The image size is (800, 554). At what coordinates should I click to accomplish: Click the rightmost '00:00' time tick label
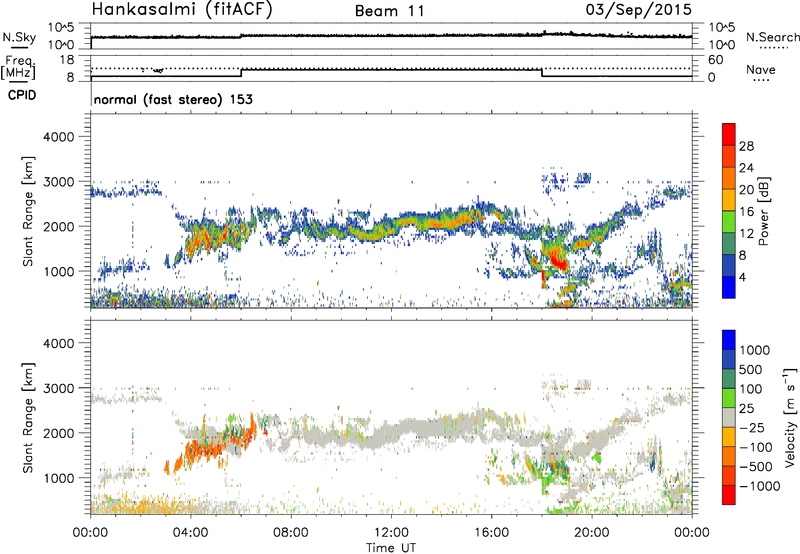[692, 533]
